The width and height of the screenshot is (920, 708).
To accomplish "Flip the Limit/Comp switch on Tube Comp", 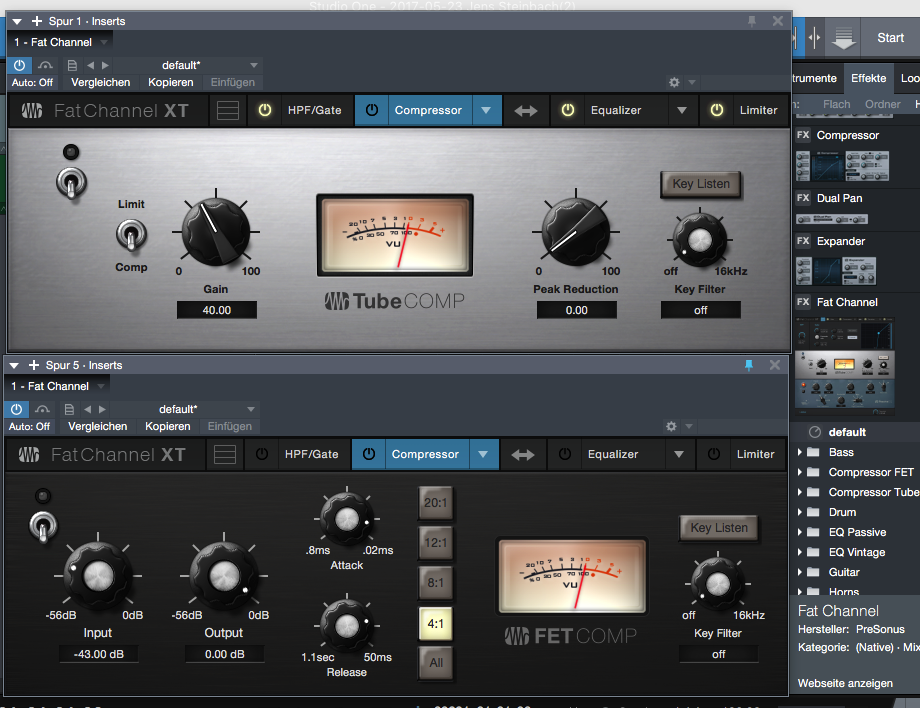I will click(131, 235).
